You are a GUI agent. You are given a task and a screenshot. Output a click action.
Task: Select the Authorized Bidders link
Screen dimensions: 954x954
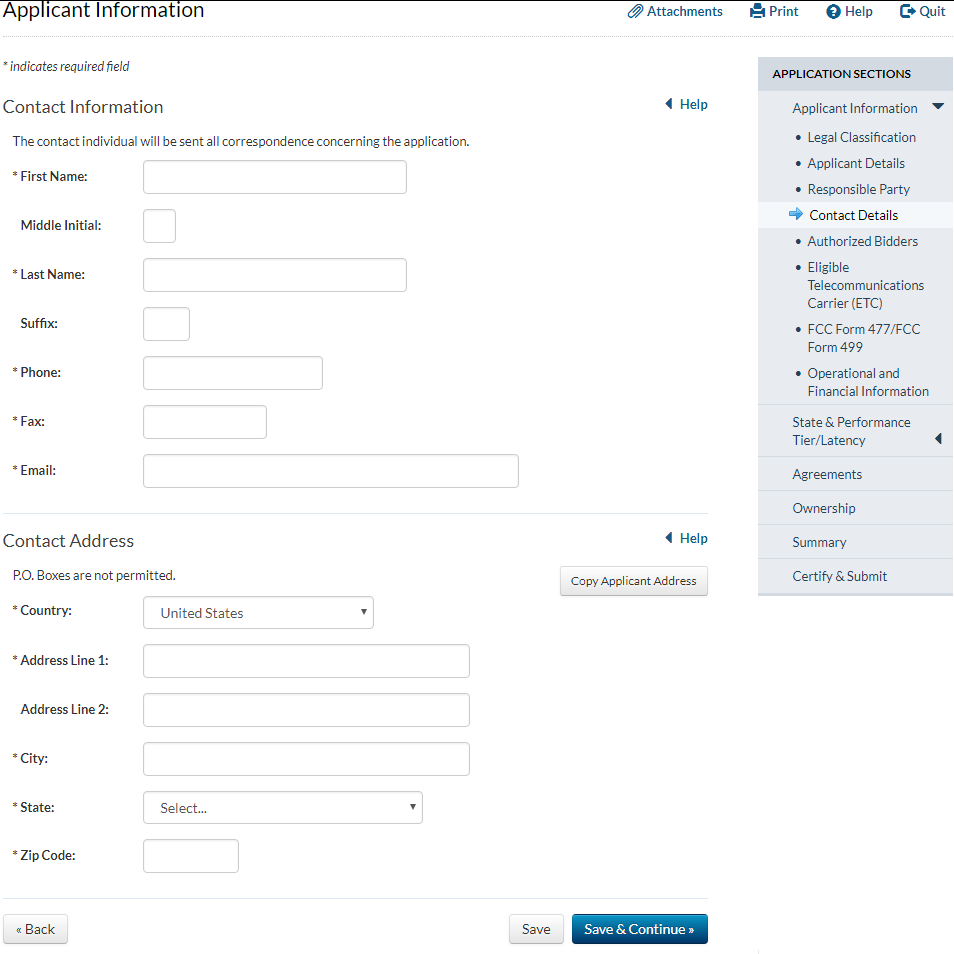[862, 241]
